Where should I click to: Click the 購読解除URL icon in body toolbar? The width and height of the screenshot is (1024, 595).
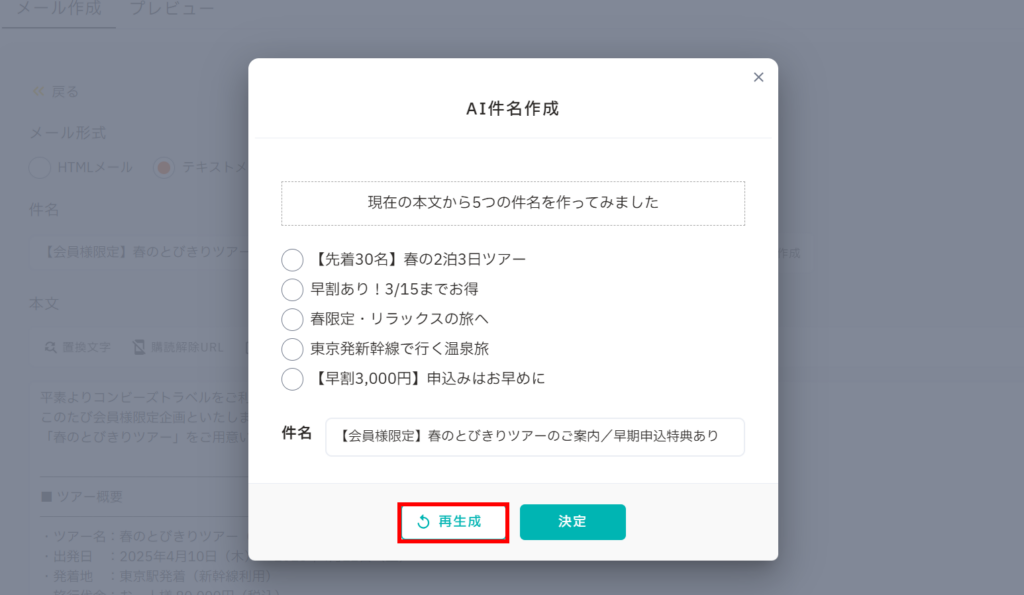[140, 348]
